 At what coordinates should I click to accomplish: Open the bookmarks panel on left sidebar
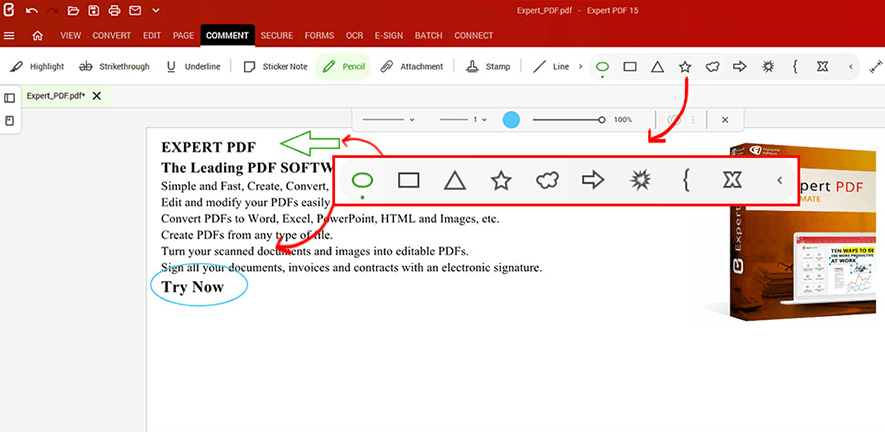pos(10,120)
